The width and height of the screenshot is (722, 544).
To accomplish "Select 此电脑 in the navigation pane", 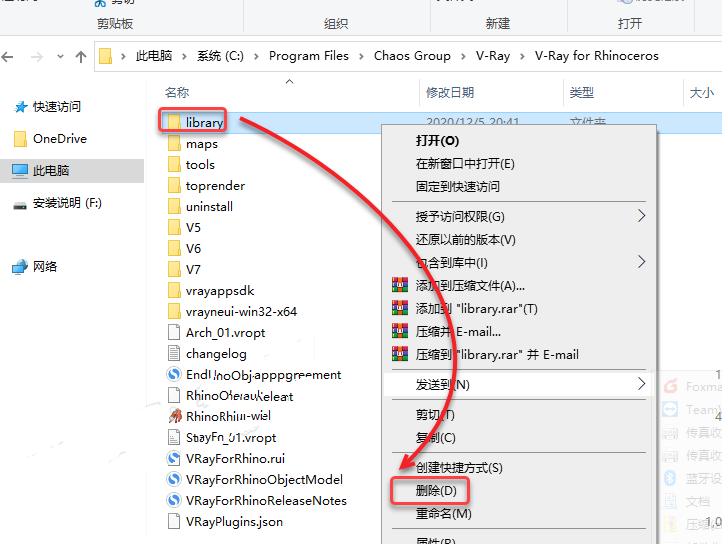I will [x=72, y=171].
